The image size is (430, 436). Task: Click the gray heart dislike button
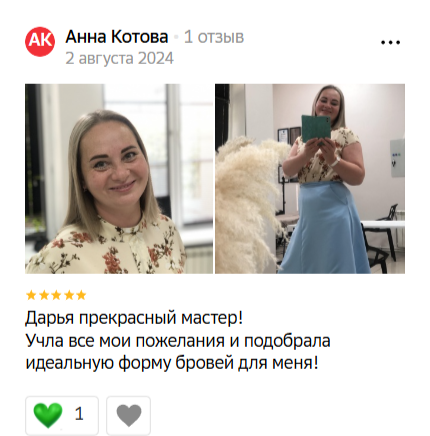click(x=129, y=415)
